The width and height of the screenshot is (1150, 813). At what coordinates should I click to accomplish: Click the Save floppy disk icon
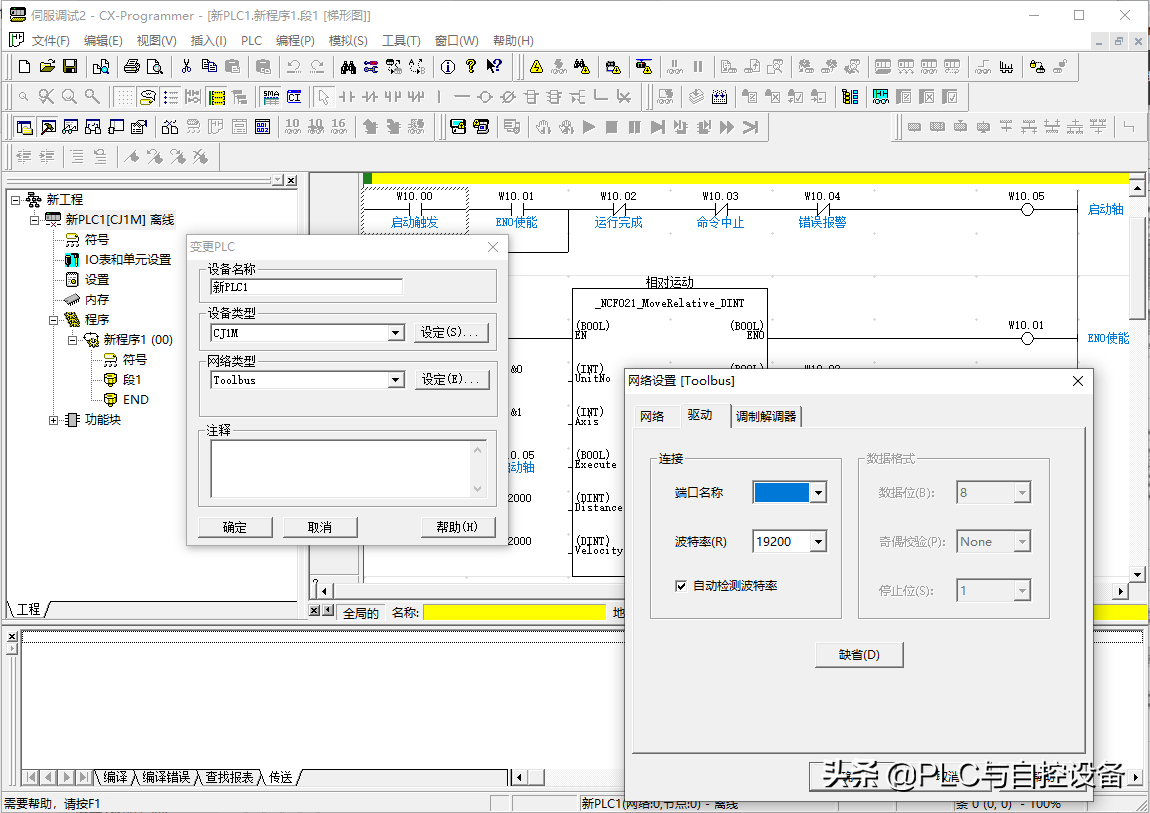[70, 67]
